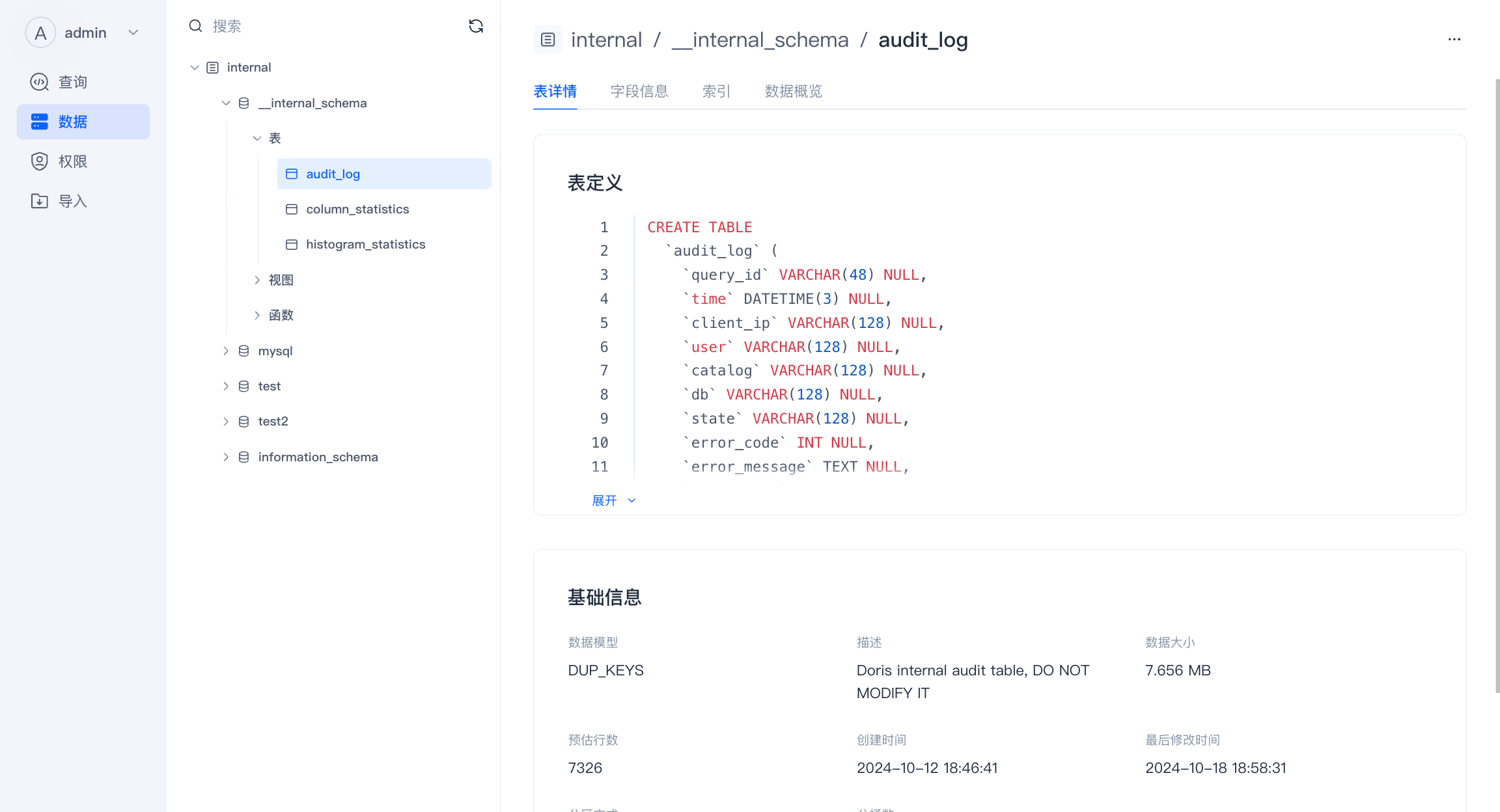
Task: Click the admin avatar circle
Action: coord(40,33)
